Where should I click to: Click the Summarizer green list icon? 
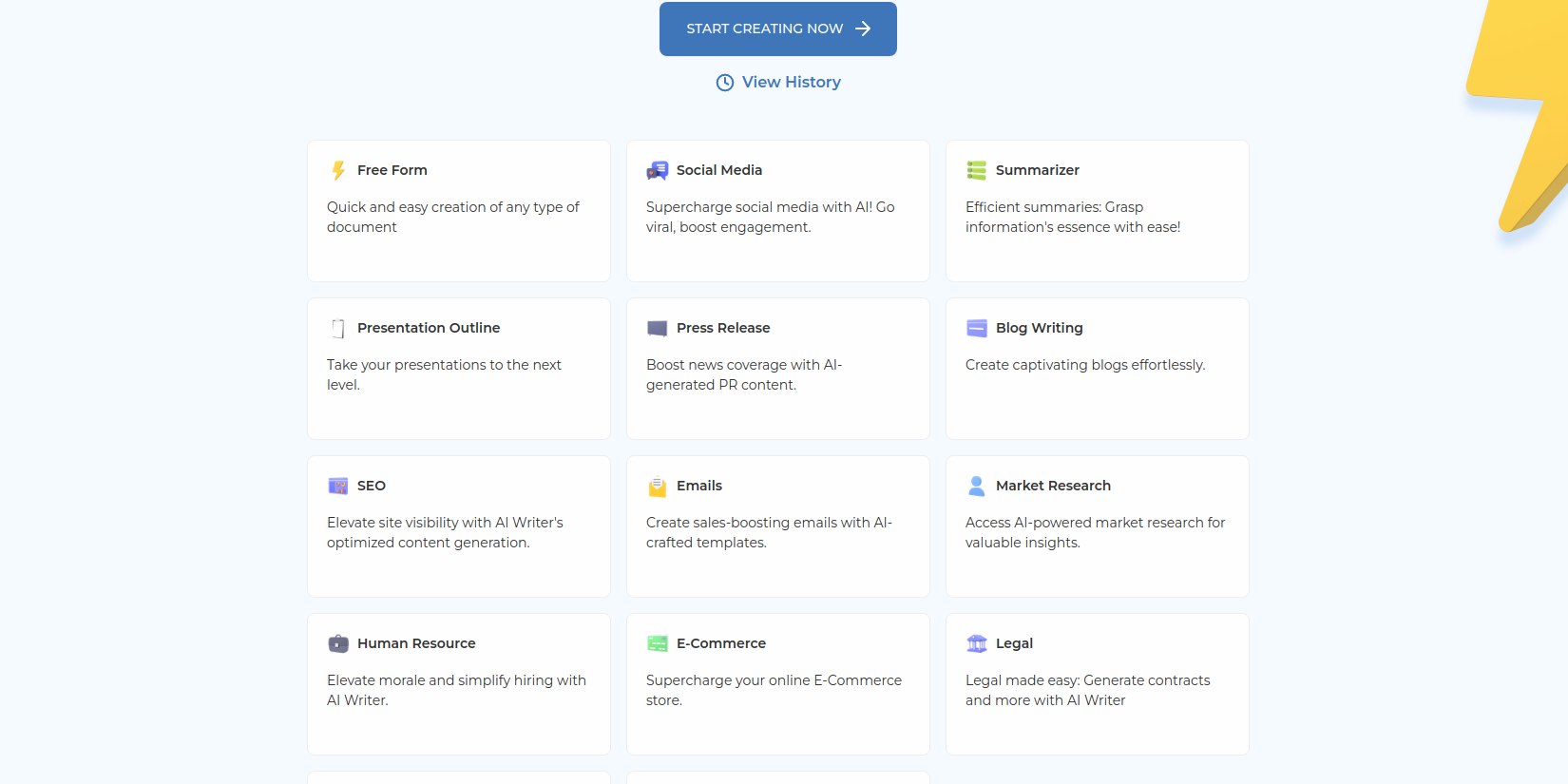(976, 170)
